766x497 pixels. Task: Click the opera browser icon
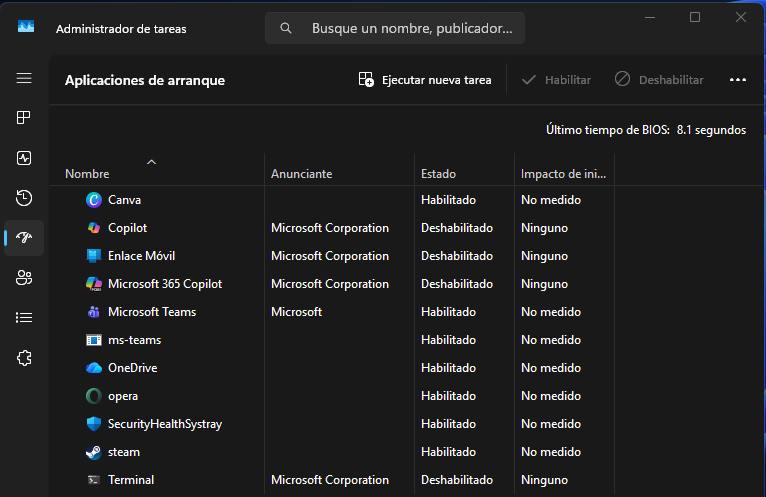coord(93,396)
